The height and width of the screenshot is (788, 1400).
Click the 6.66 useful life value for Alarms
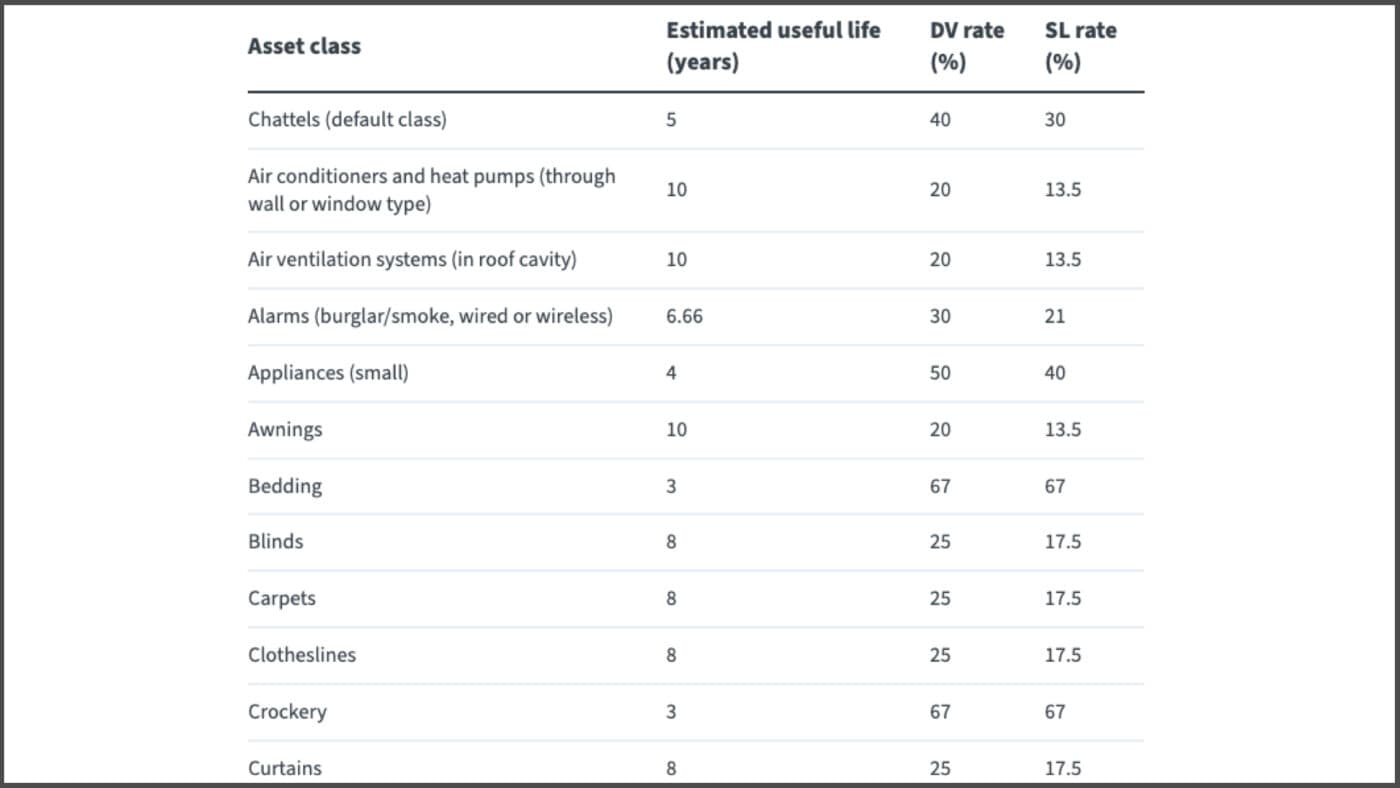[x=683, y=316]
